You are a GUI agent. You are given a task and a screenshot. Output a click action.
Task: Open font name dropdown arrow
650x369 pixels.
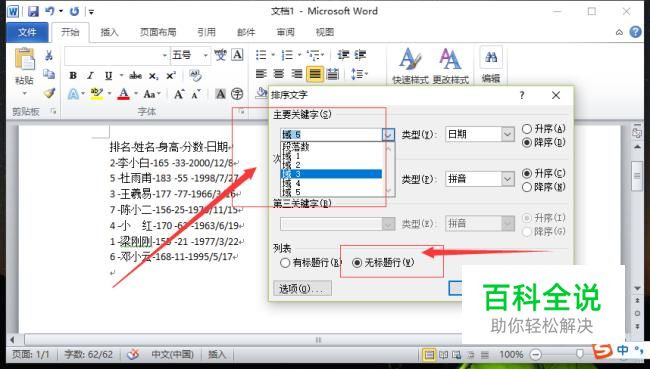click(165, 55)
